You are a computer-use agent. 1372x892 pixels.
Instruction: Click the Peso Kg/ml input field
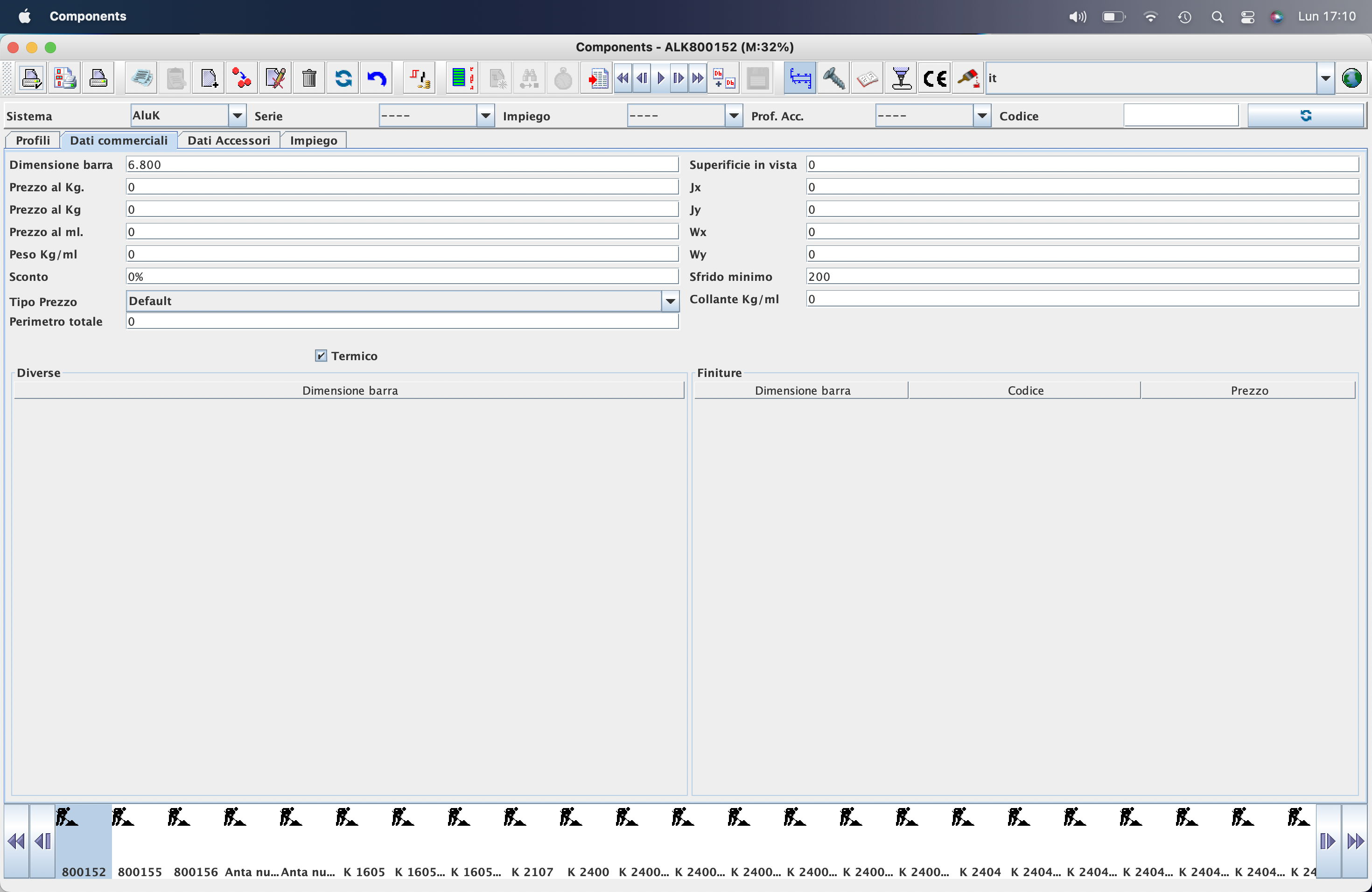(x=402, y=253)
